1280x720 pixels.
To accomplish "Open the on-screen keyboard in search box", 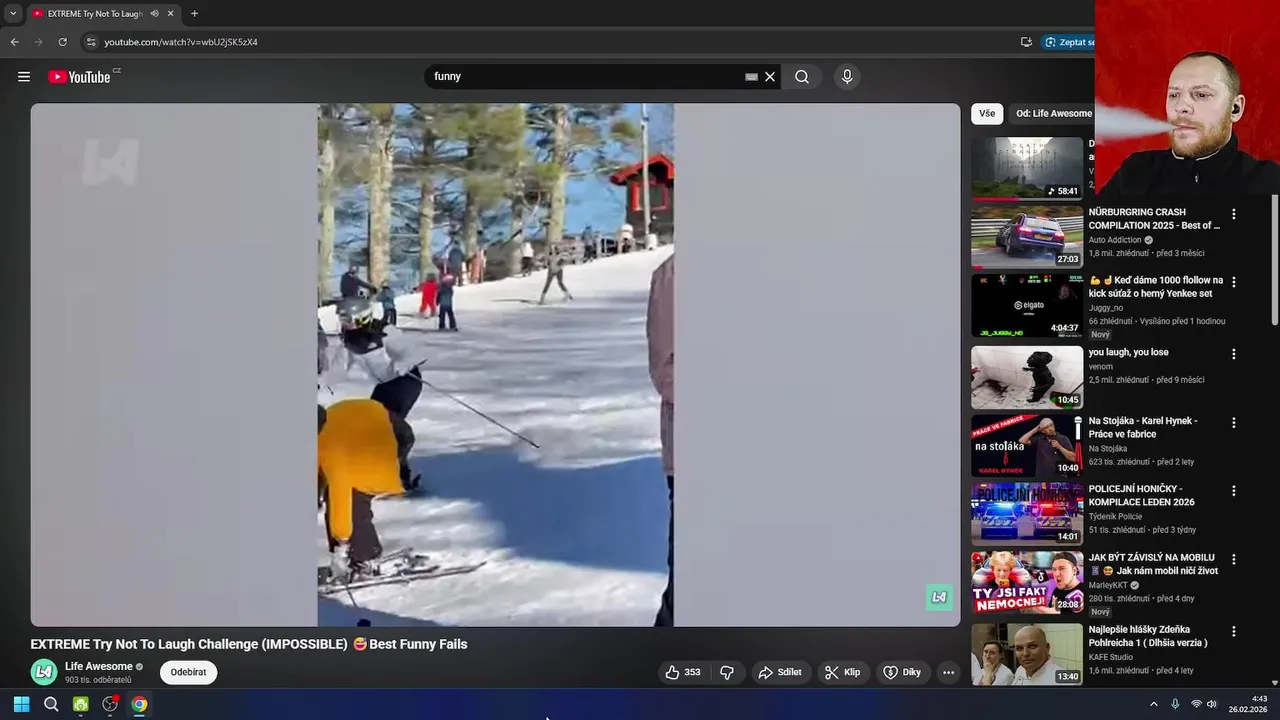I will (x=752, y=77).
